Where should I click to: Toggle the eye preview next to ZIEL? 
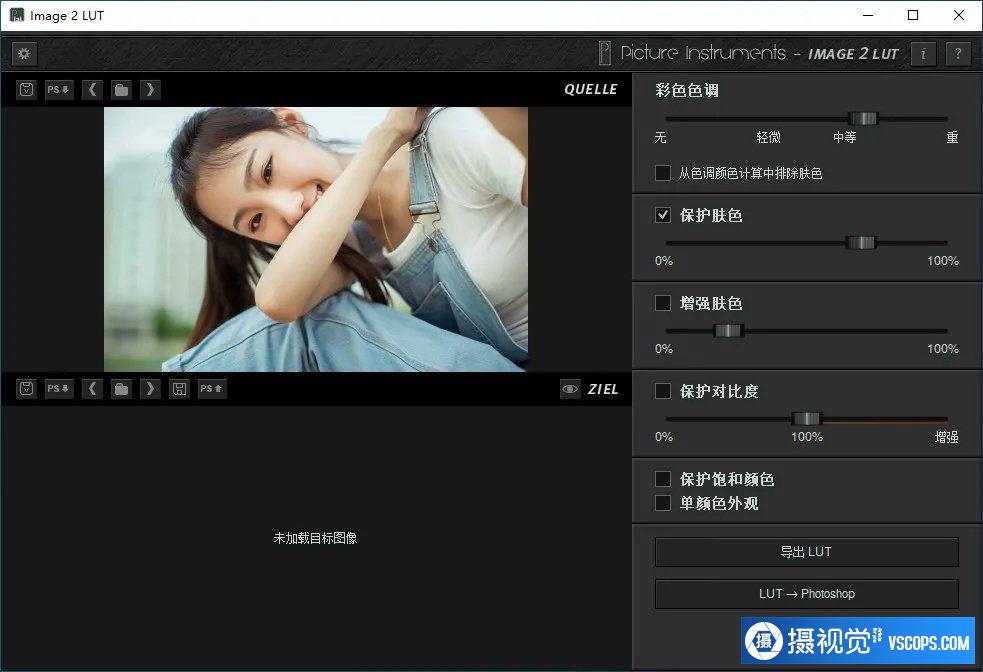pos(570,389)
